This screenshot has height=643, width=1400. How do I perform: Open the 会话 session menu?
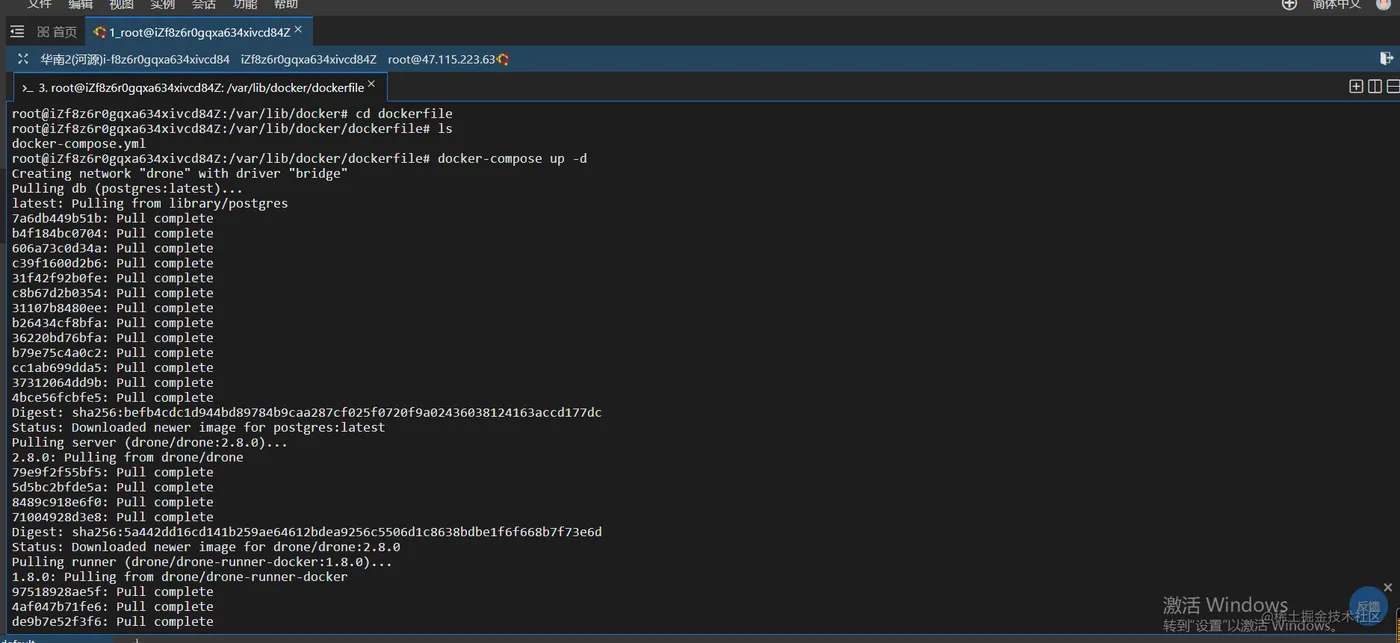point(204,4)
